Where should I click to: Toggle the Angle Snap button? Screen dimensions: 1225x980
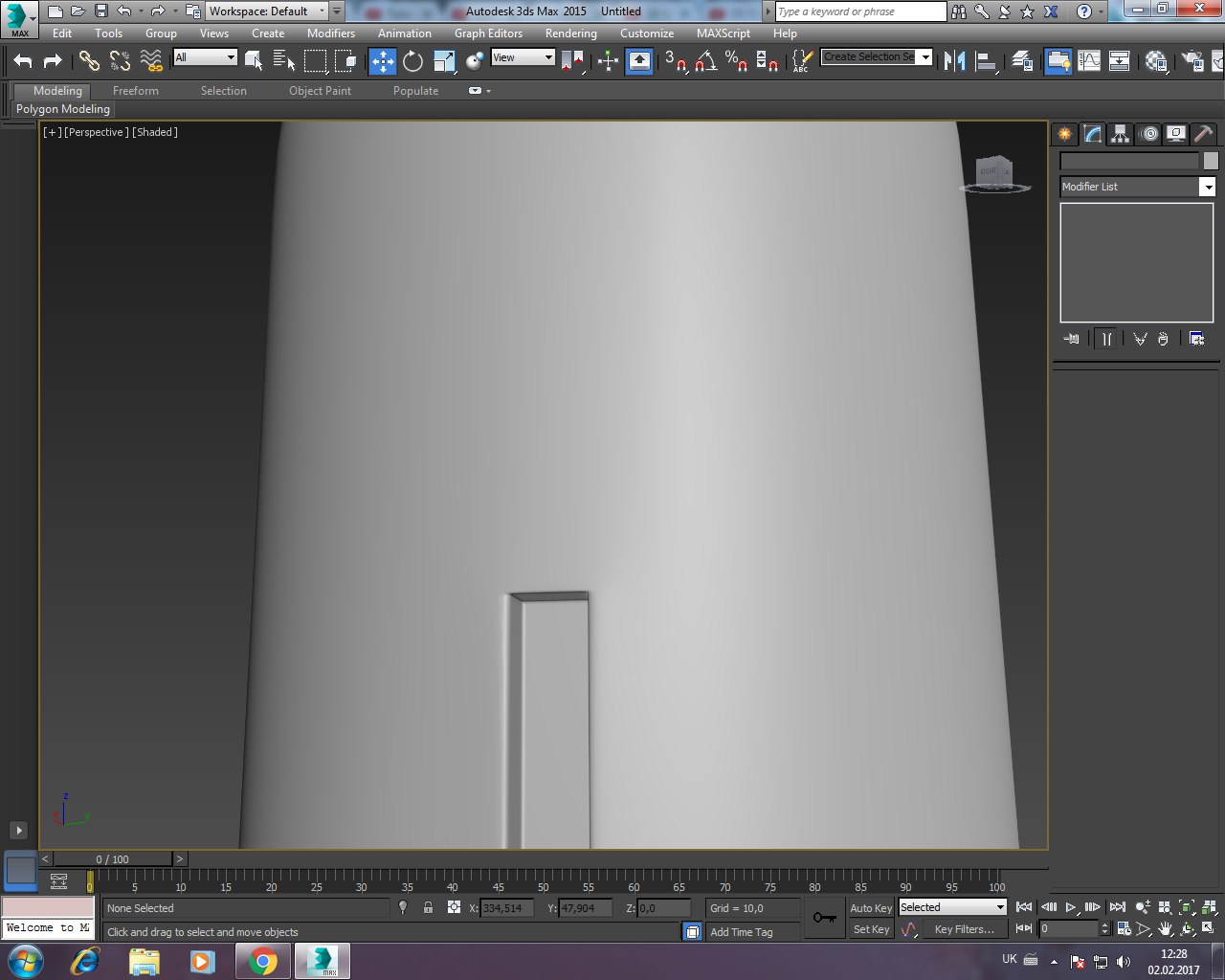pos(706,61)
